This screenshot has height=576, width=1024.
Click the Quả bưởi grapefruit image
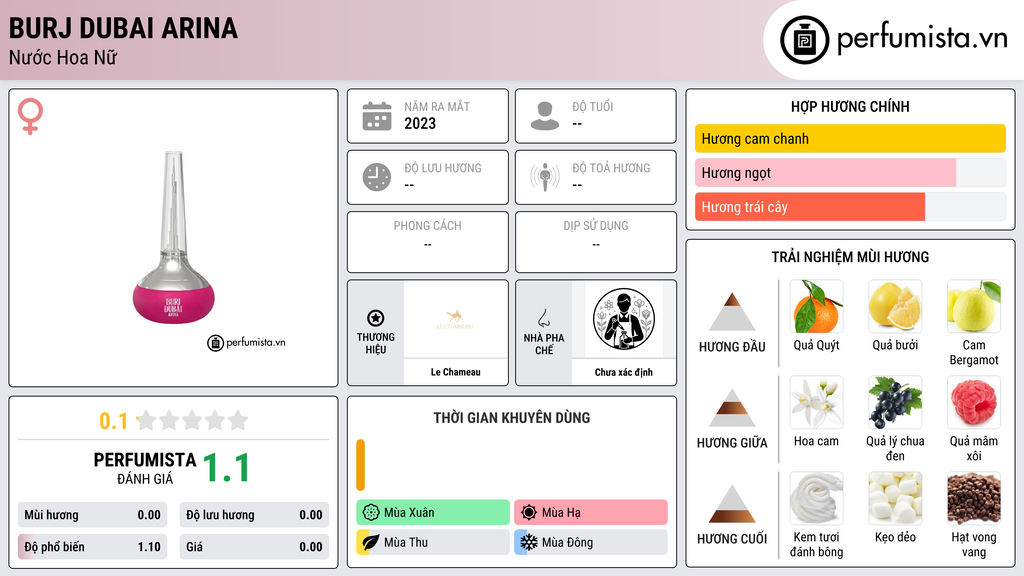tap(895, 307)
